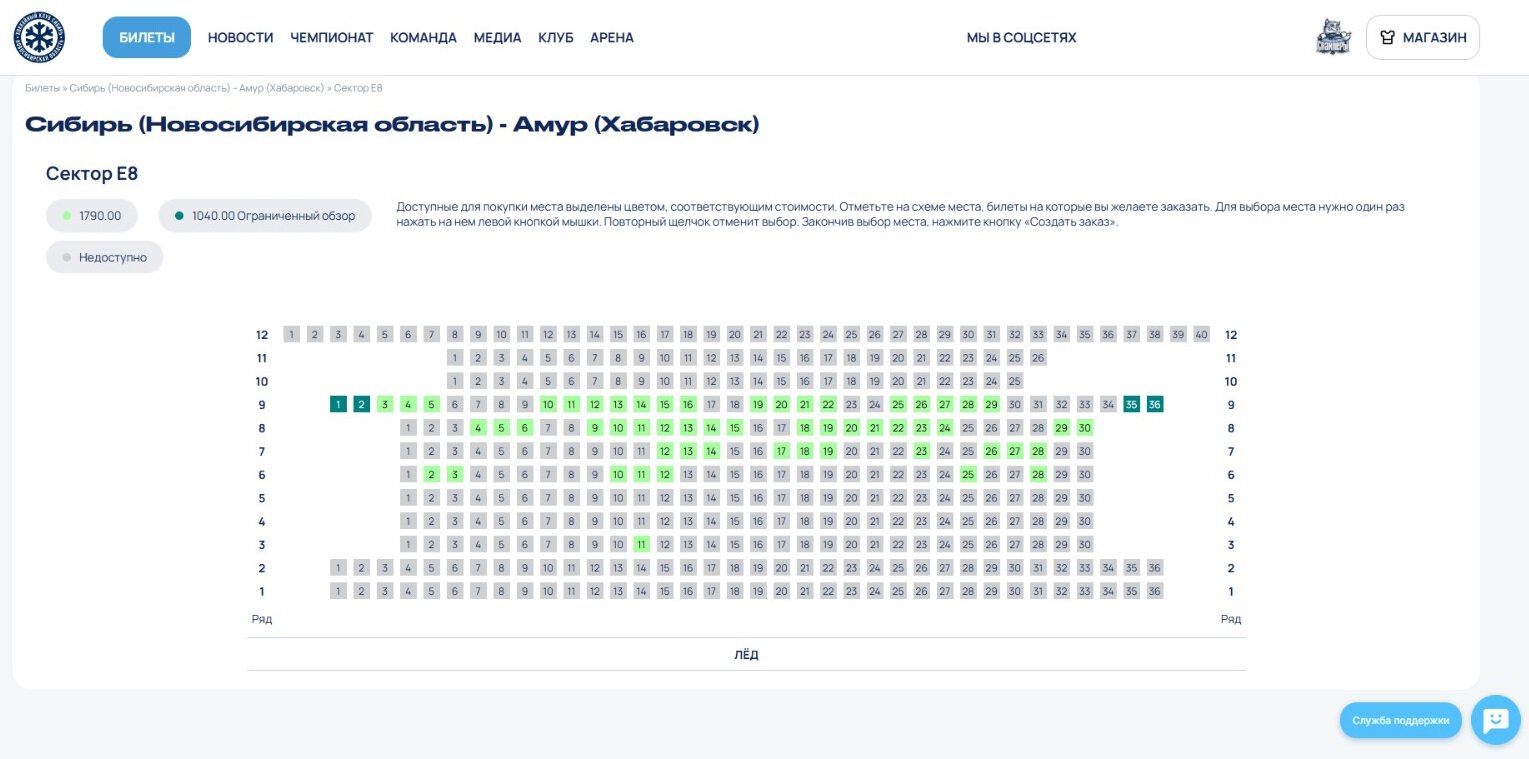Viewport: 1529px width, 759px height.
Task: Open the НОВОСТИ menu item
Action: (241, 38)
